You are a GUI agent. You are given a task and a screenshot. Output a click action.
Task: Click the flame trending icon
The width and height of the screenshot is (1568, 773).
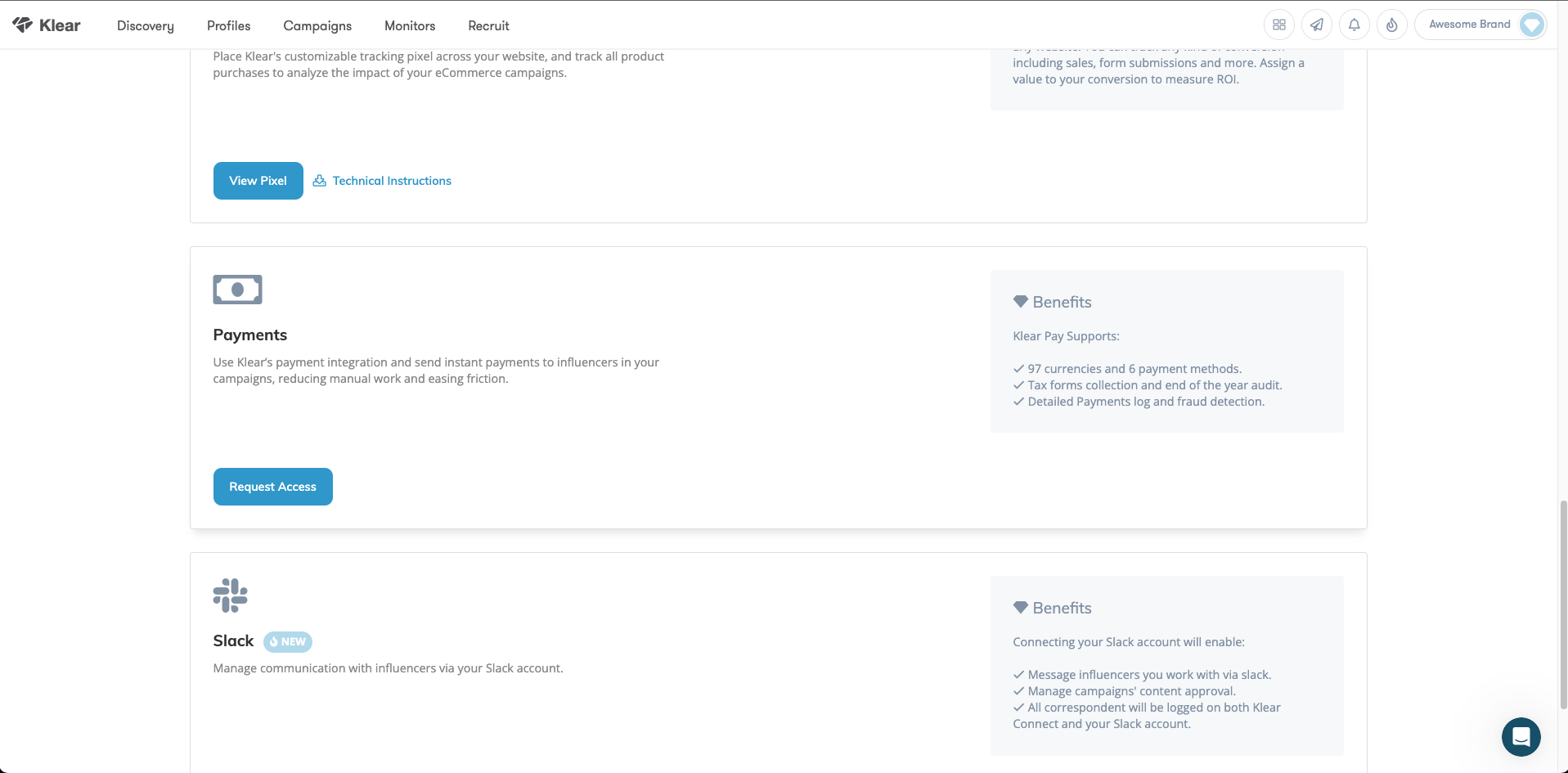(x=1392, y=25)
